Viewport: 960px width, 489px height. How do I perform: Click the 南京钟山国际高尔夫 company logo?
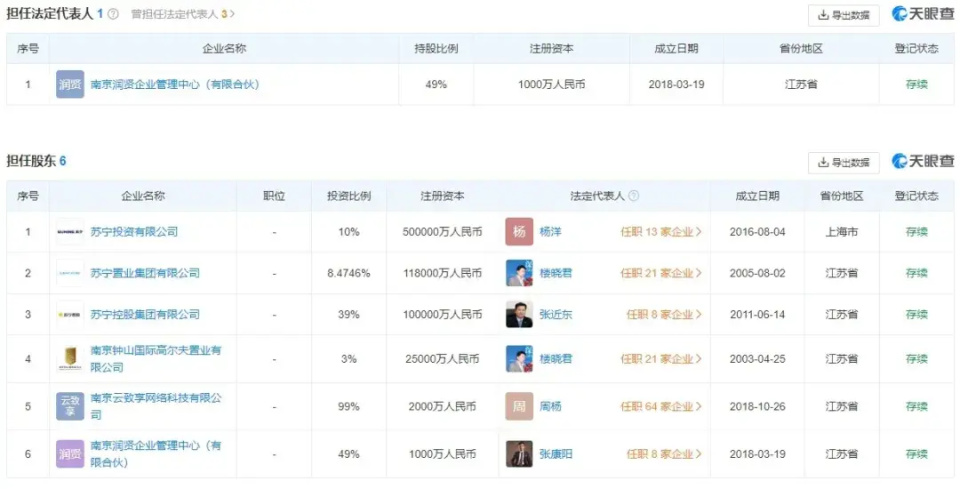[x=70, y=359]
